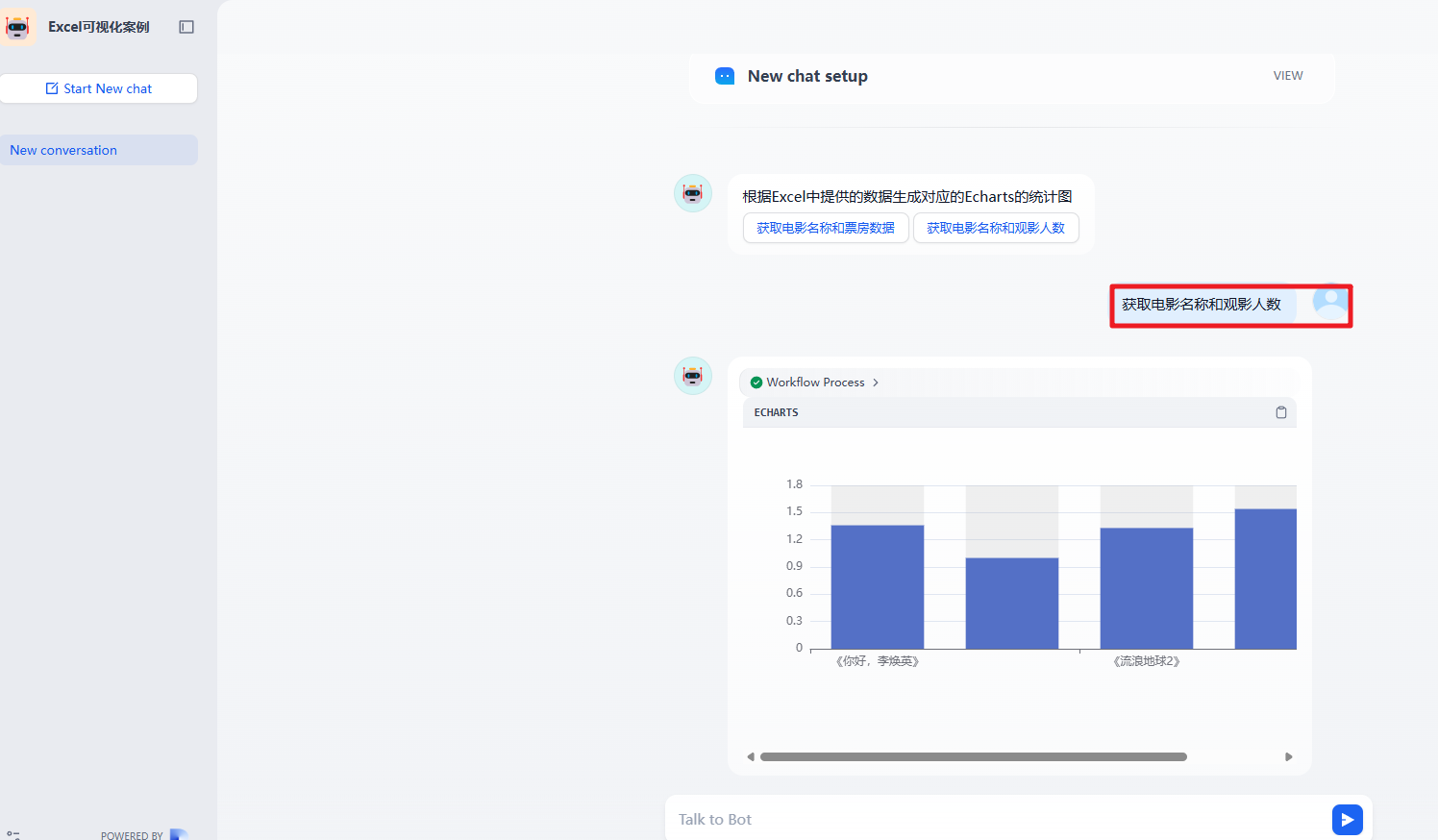The image size is (1438, 840).
Task: Click the bot avatar beside chart response
Action: pos(692,376)
